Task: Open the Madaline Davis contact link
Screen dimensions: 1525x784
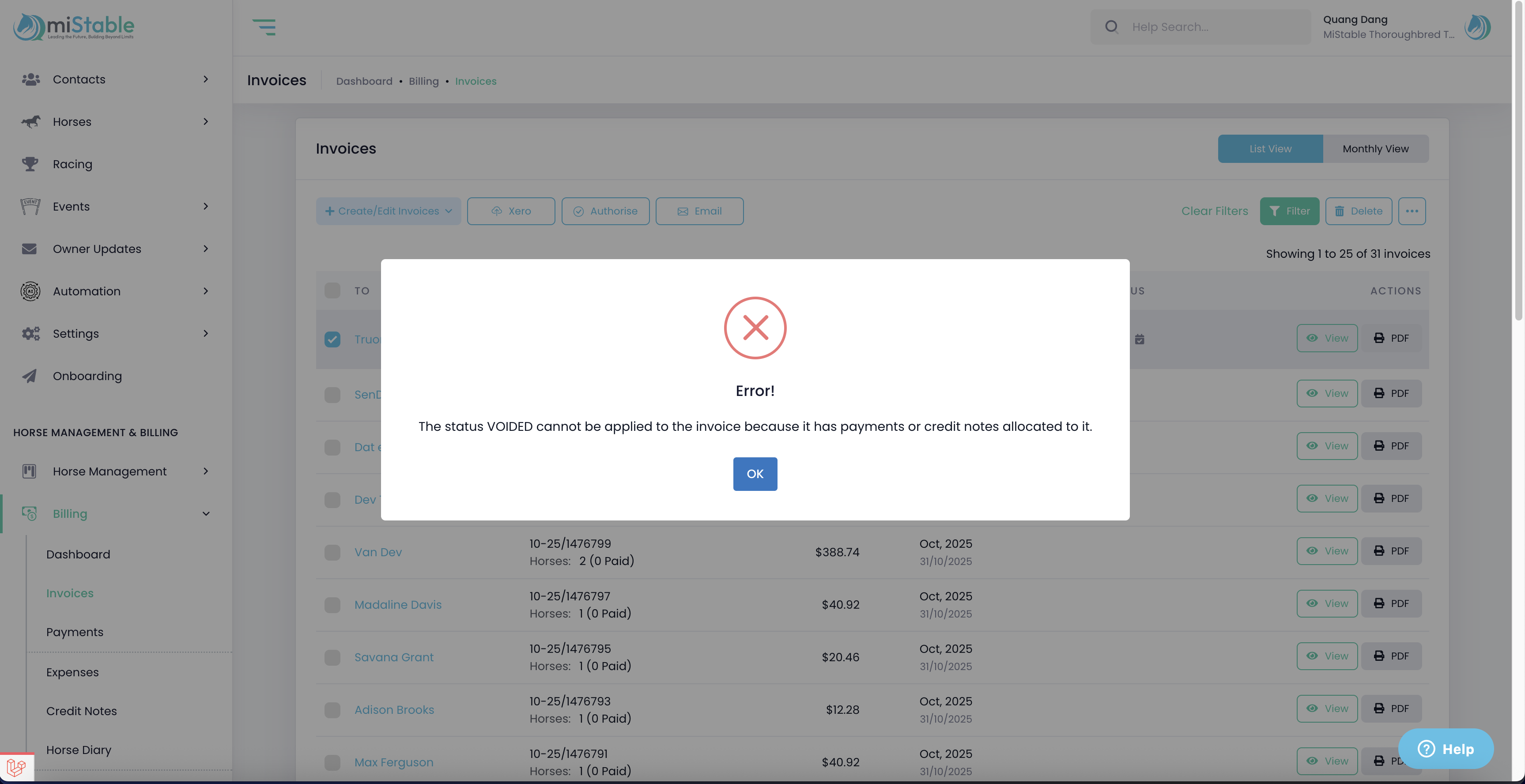Action: [x=398, y=604]
